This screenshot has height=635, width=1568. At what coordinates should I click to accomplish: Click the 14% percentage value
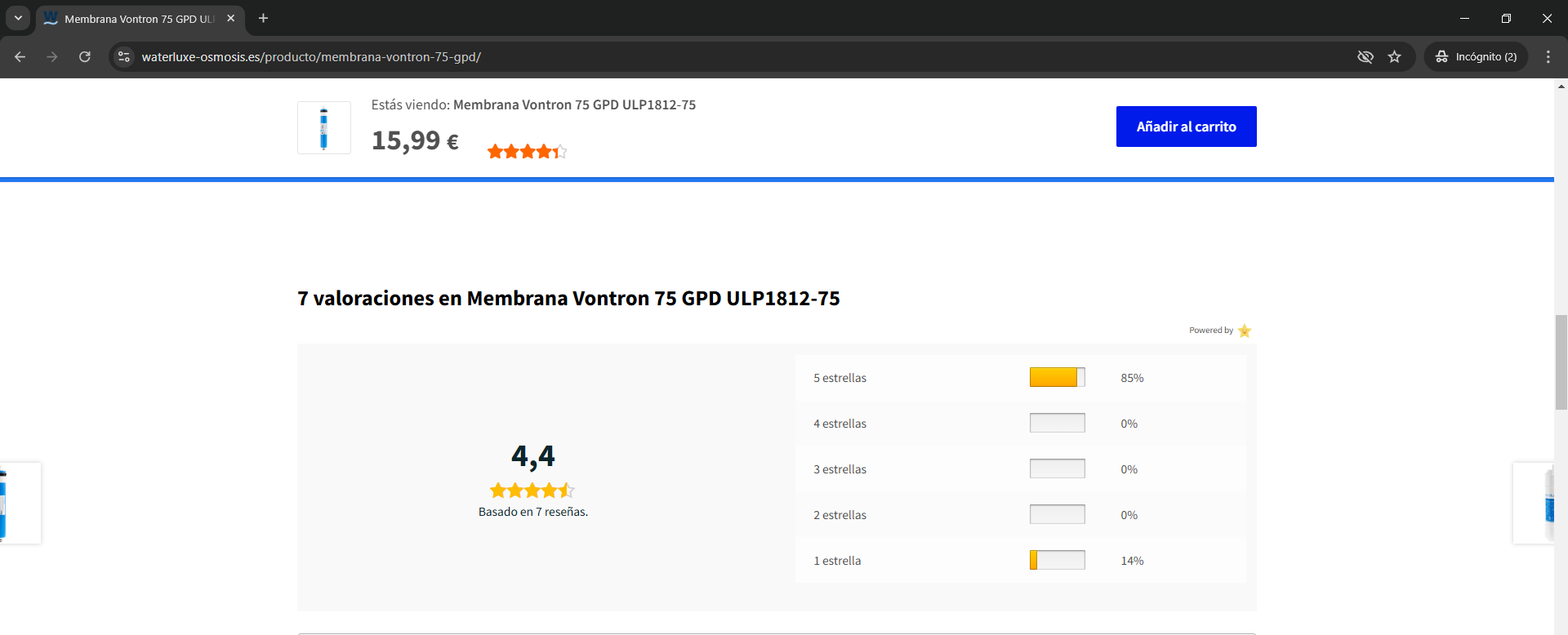[1132, 561]
